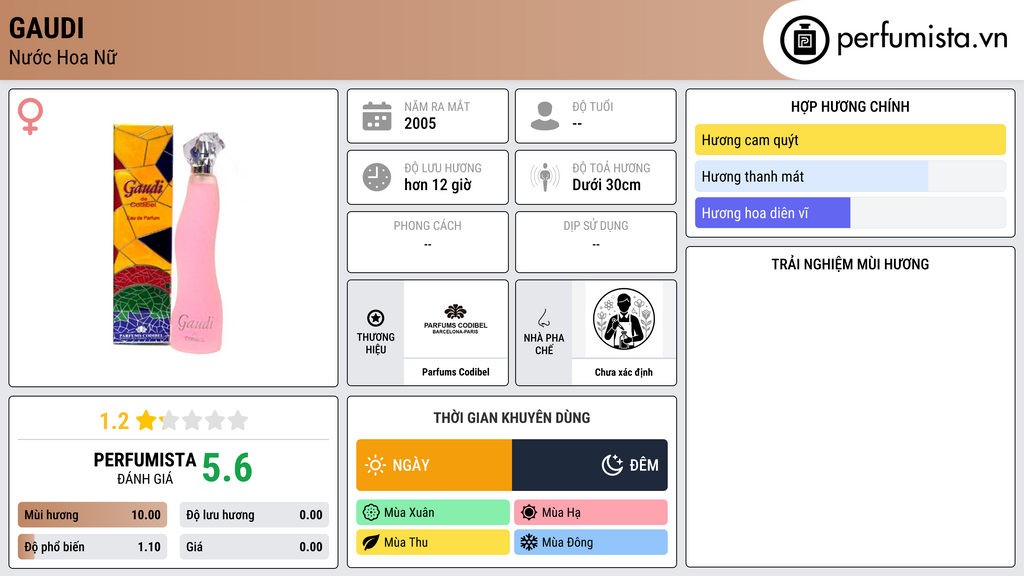Click the clock icon for Độ Lưu Hương
Viewport: 1024px width, 576px height.
pyautogui.click(x=377, y=177)
